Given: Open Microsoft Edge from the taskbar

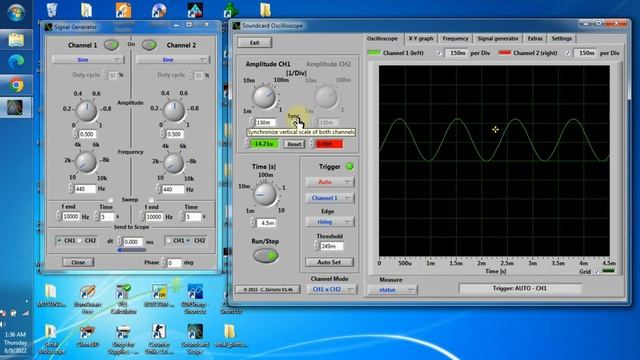Looking at the screenshot, I should point(16,62).
